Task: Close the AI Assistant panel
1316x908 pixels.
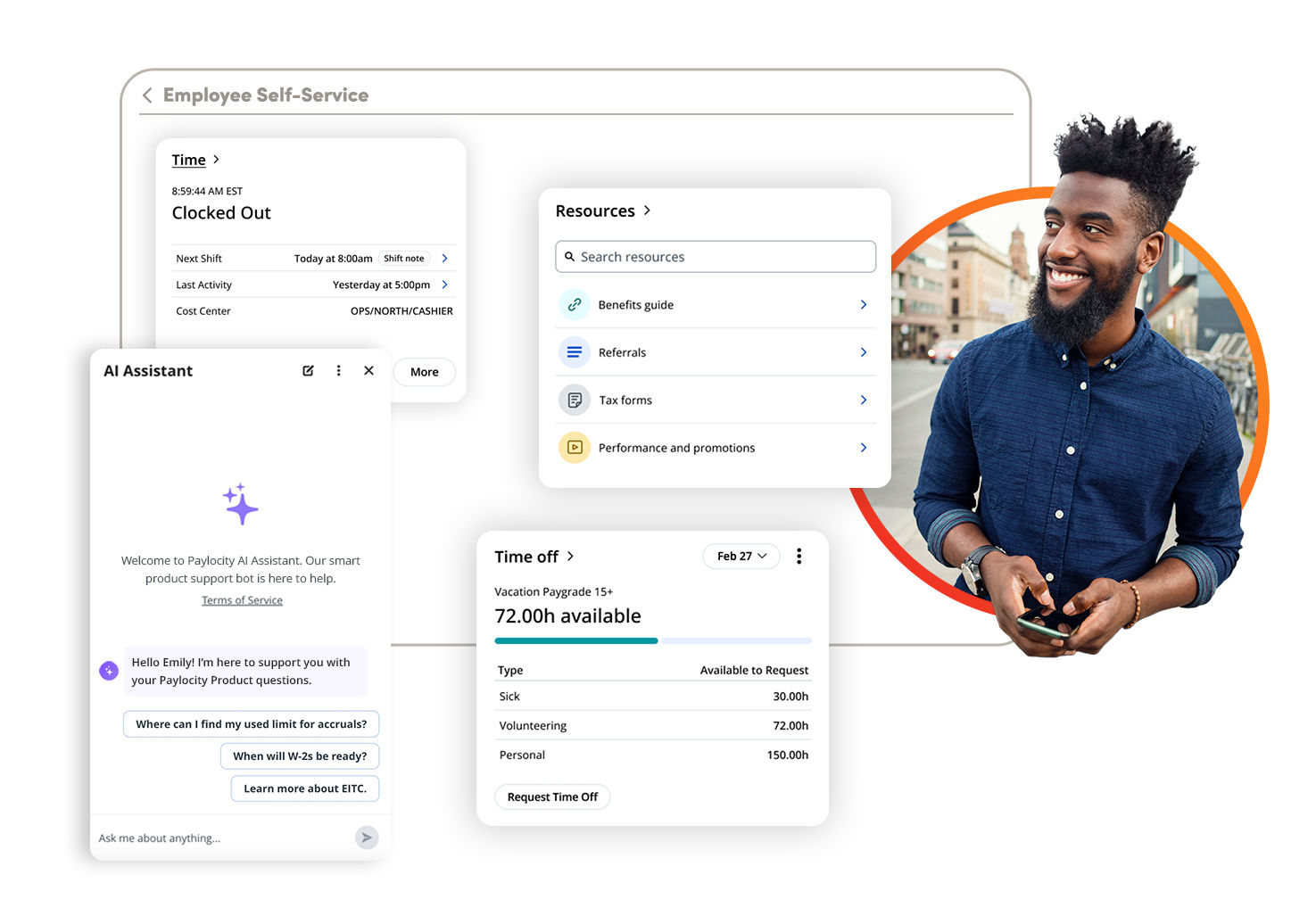Action: (x=368, y=371)
